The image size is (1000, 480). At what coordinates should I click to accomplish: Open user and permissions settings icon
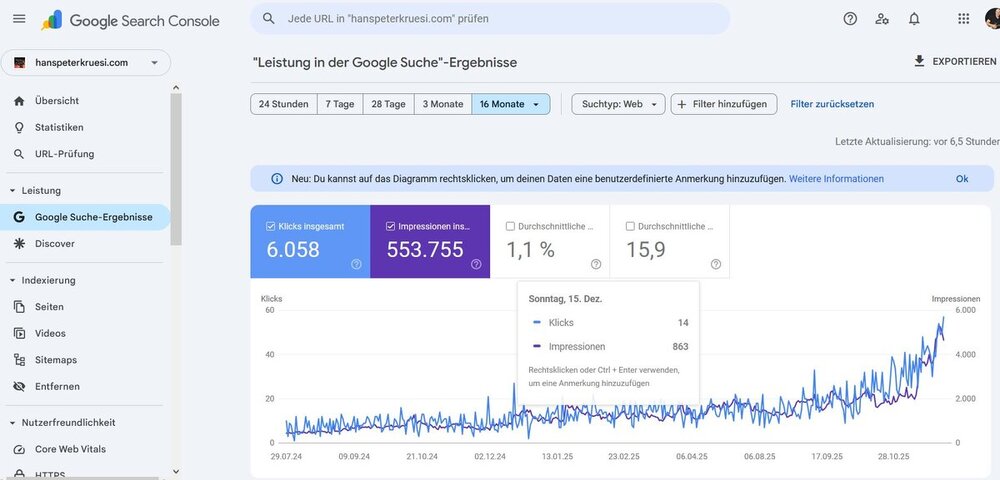pos(882,18)
